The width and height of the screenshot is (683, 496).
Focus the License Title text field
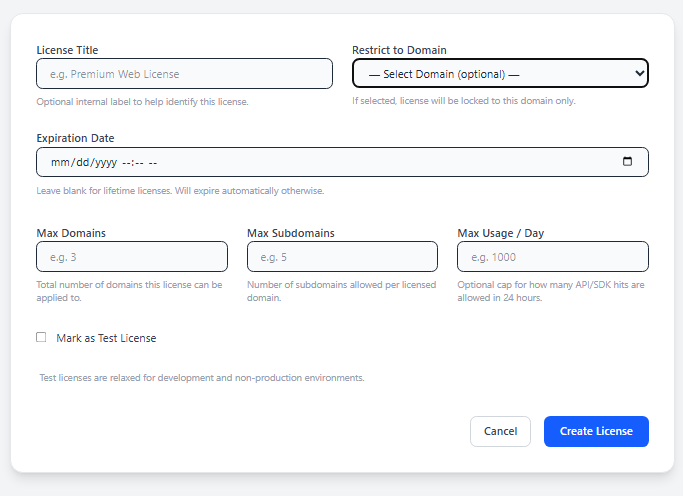pyautogui.click(x=184, y=74)
